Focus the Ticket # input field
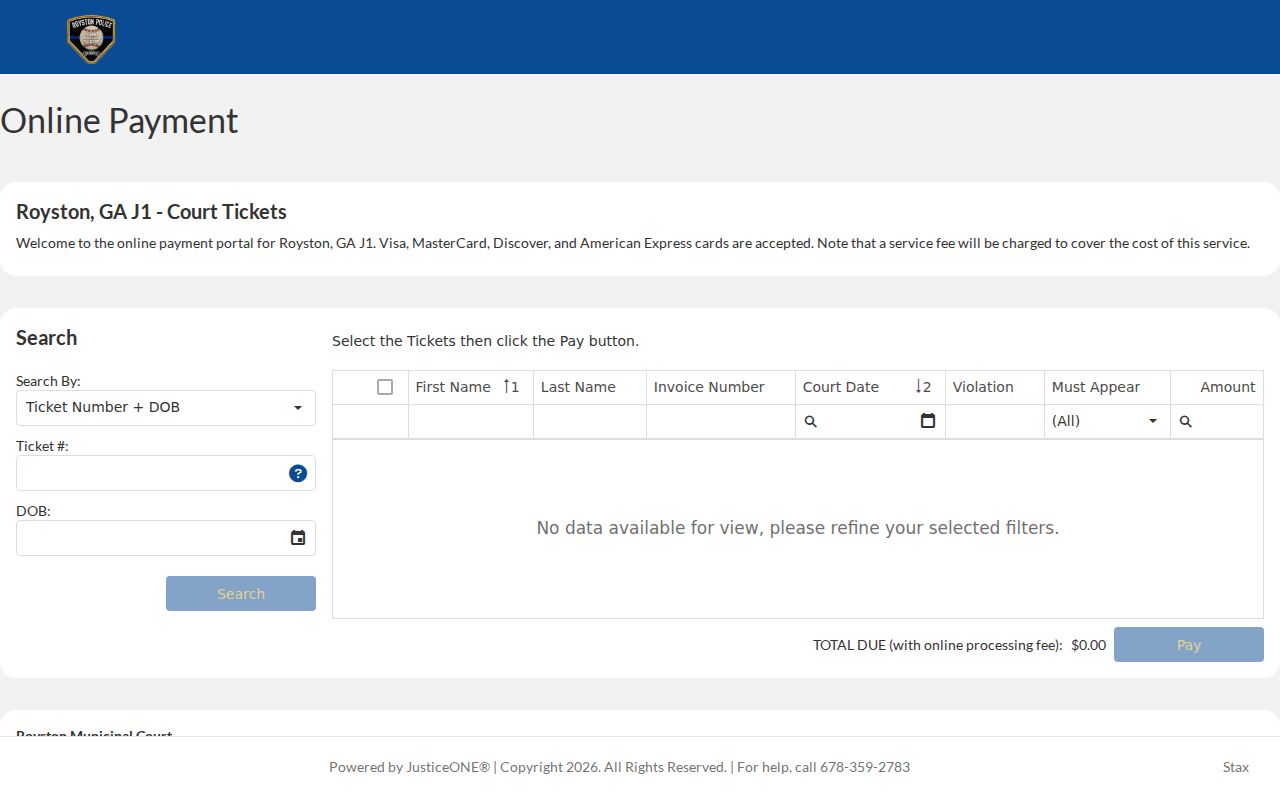The image size is (1280, 800). (x=152, y=473)
